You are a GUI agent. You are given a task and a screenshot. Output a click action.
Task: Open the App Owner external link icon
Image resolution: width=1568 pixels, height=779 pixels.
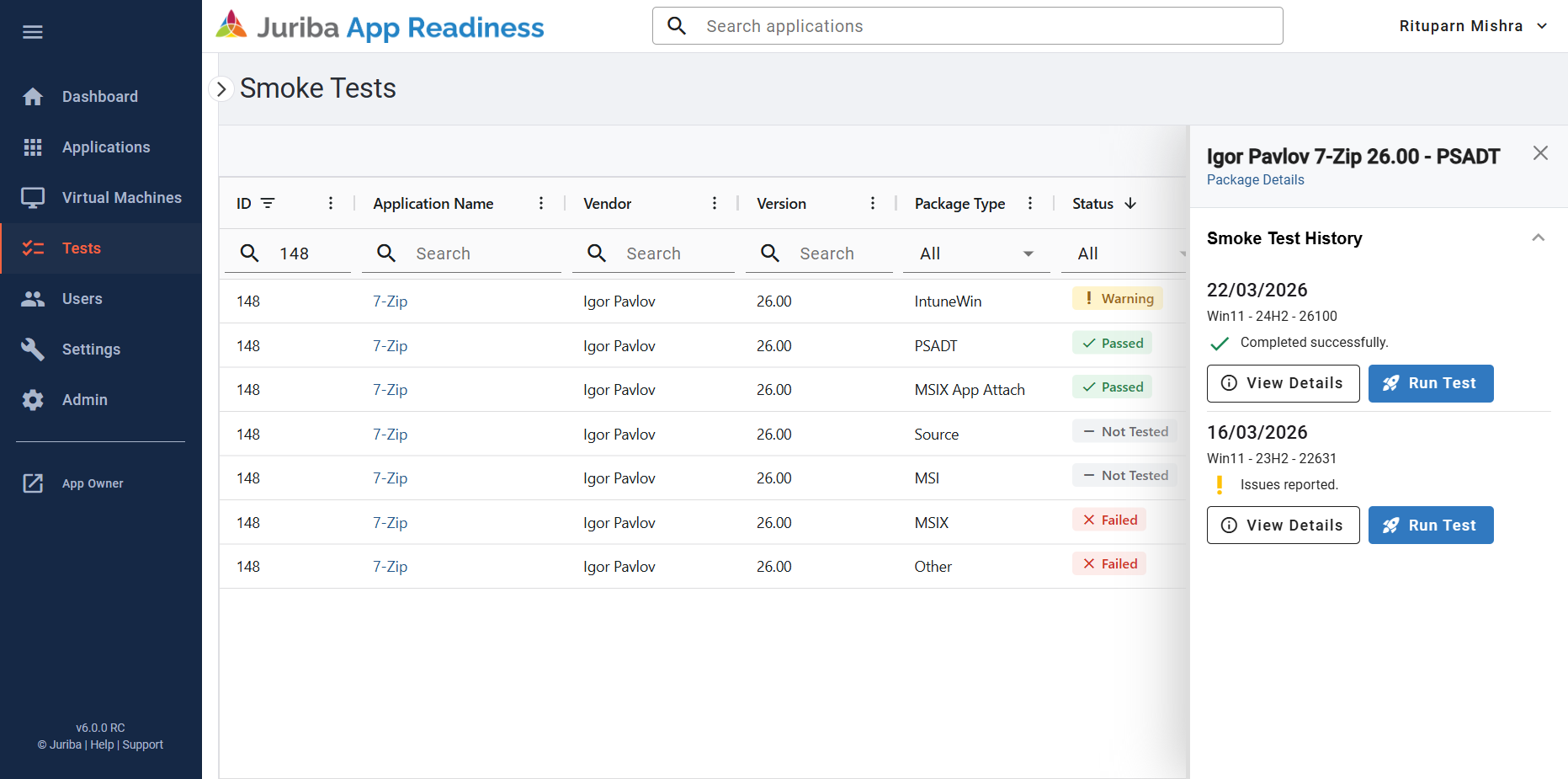(33, 483)
